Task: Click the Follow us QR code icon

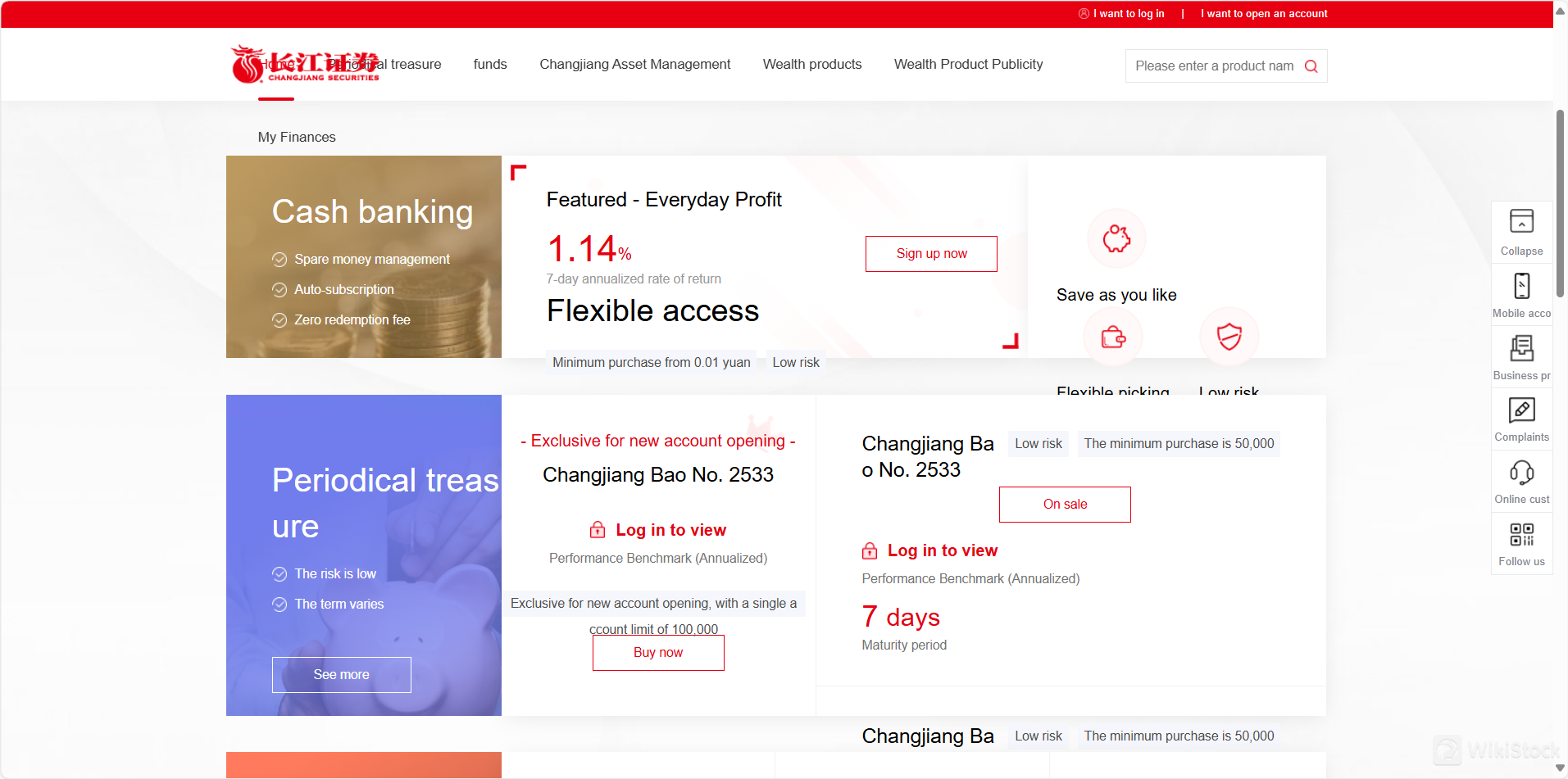Action: click(1521, 543)
